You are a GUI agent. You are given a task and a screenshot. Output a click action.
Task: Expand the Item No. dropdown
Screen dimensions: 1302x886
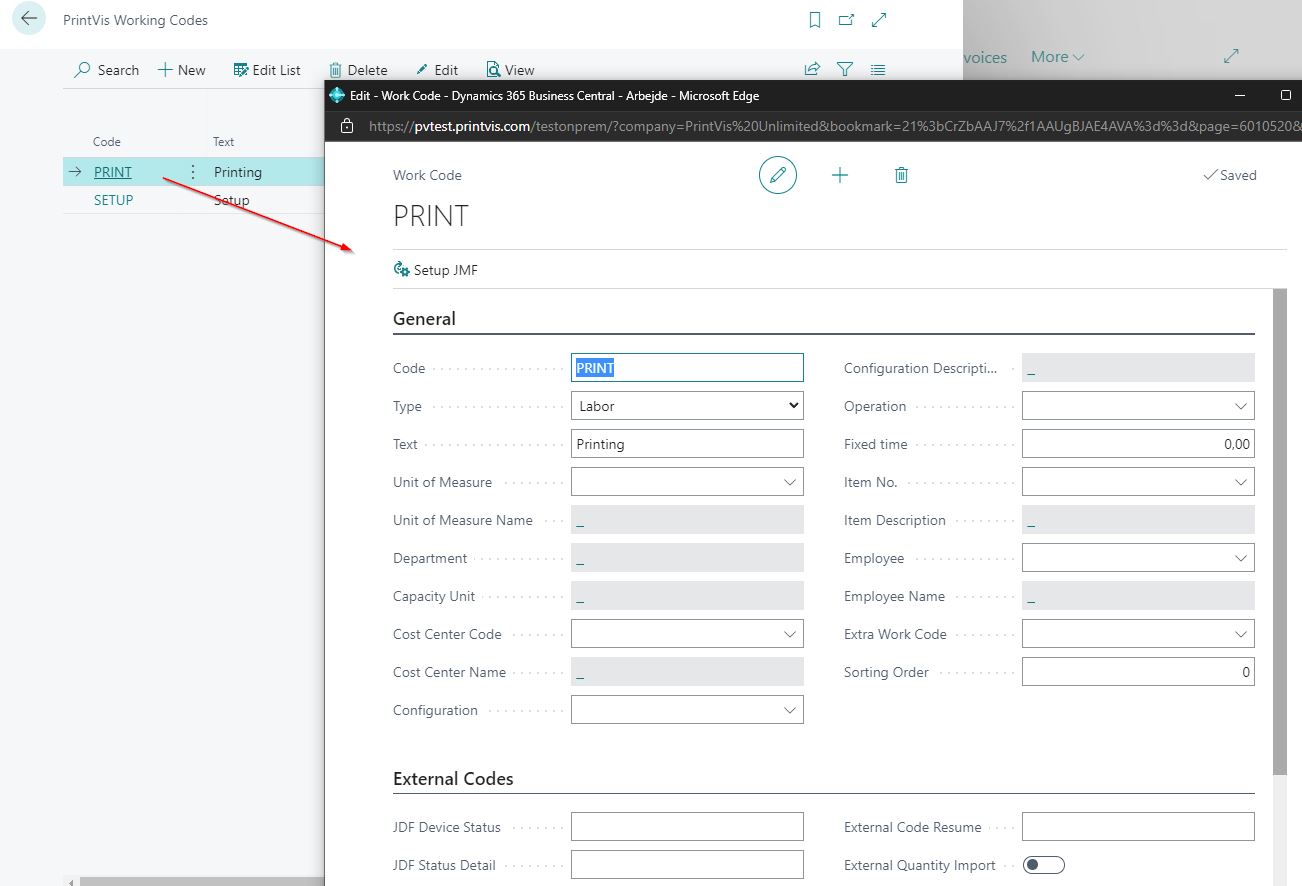pyautogui.click(x=1241, y=482)
